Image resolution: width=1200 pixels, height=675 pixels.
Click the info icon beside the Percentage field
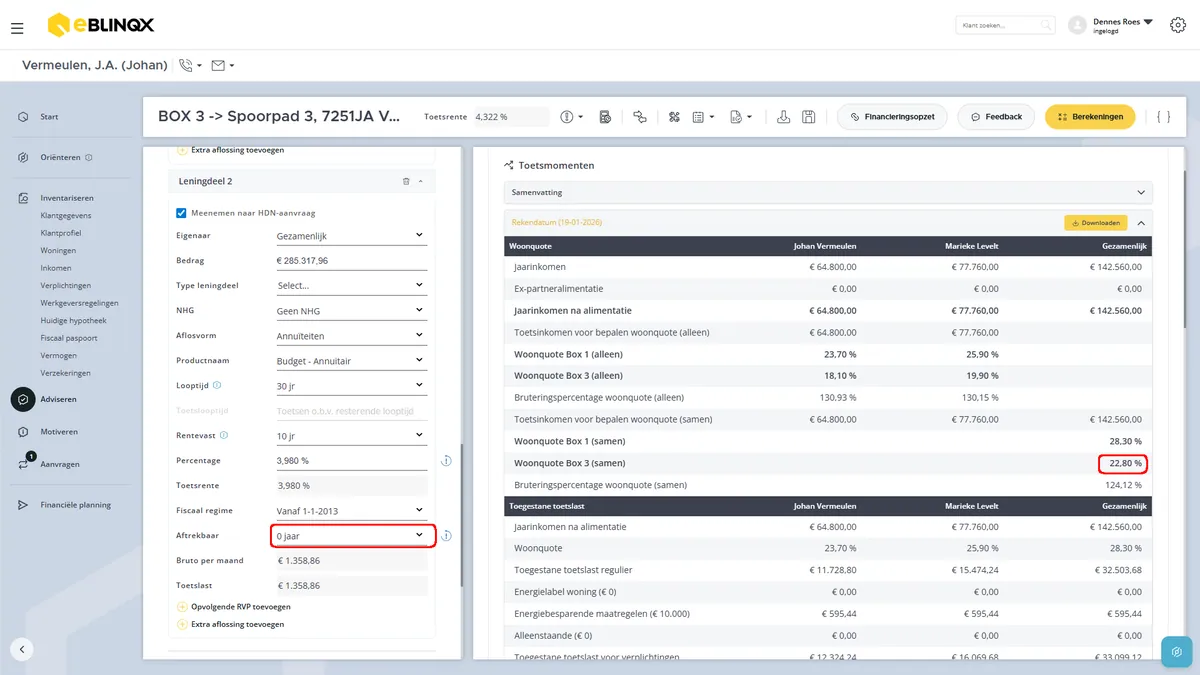(x=446, y=461)
